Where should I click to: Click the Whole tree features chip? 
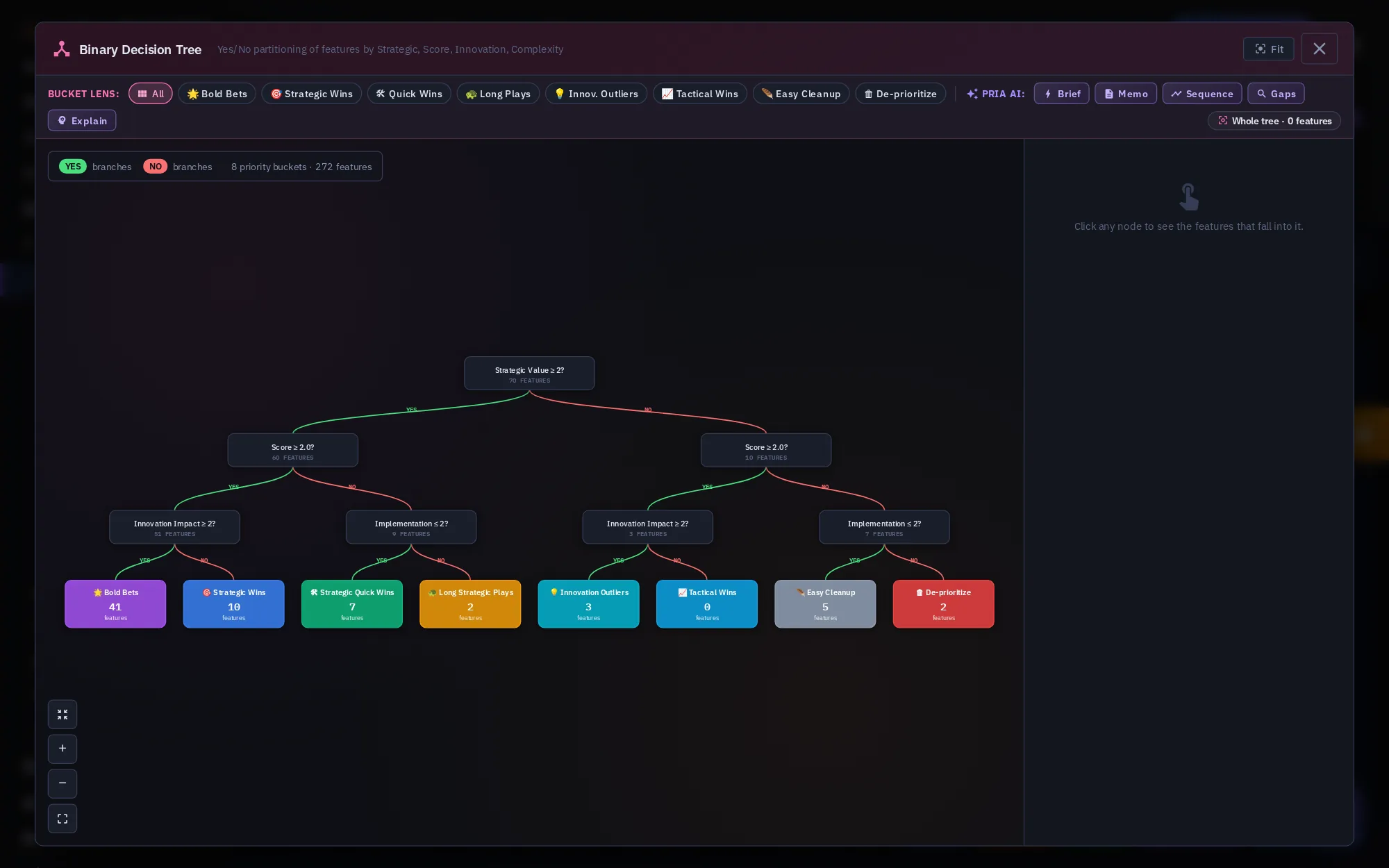pos(1274,121)
